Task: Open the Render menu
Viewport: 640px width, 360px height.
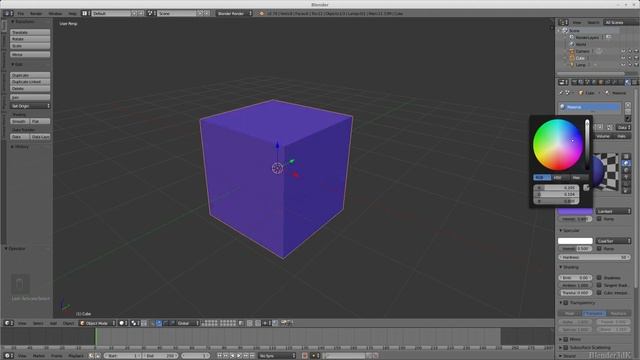Action: 36,13
